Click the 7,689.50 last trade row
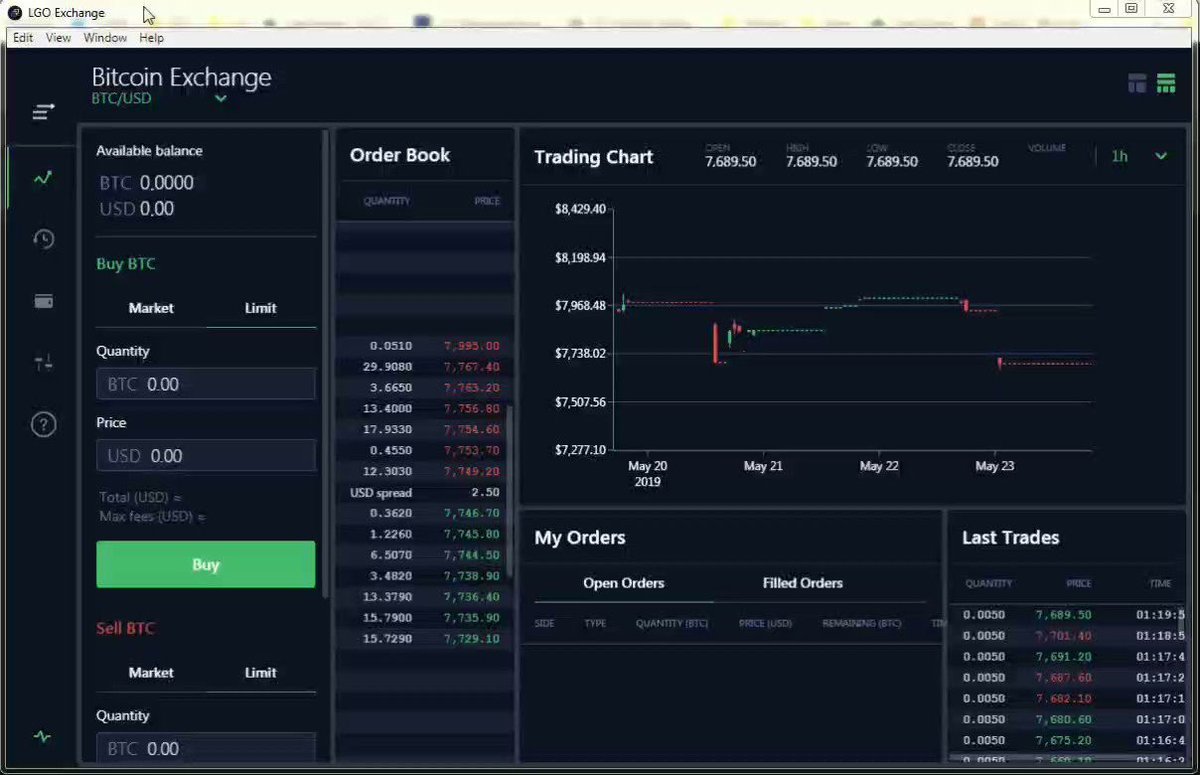The width and height of the screenshot is (1200, 775). coord(1067,615)
